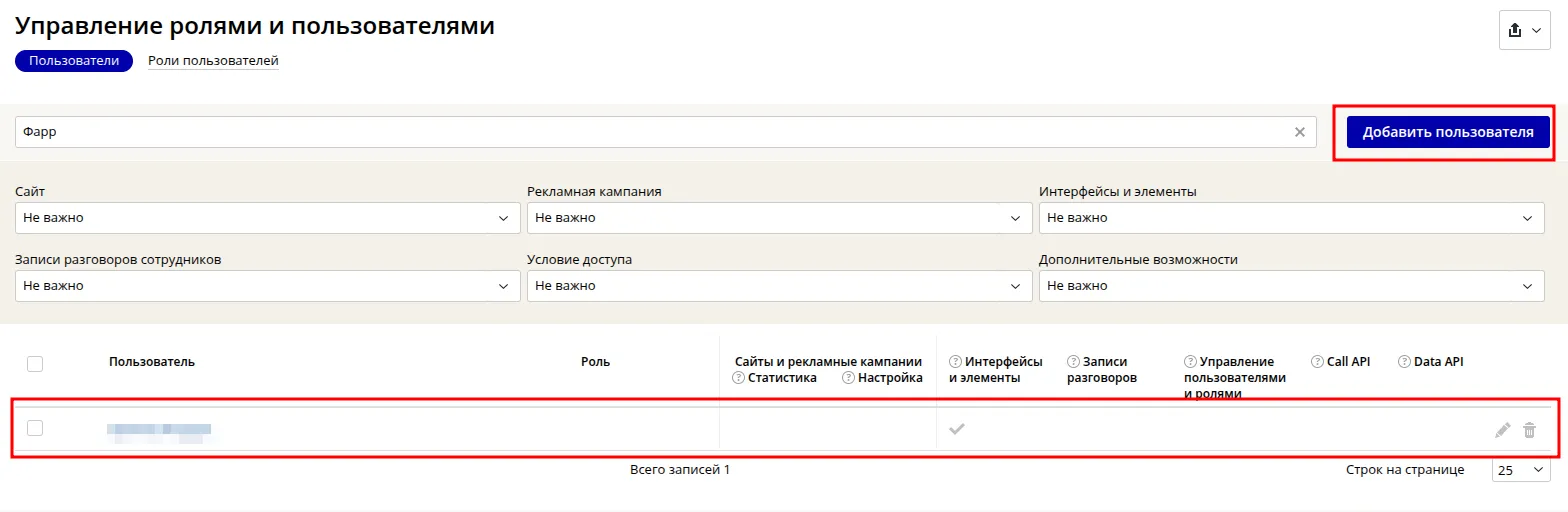The image size is (1568, 512).
Task: Click help icon beside Записи разговоров column
Action: 1073,362
